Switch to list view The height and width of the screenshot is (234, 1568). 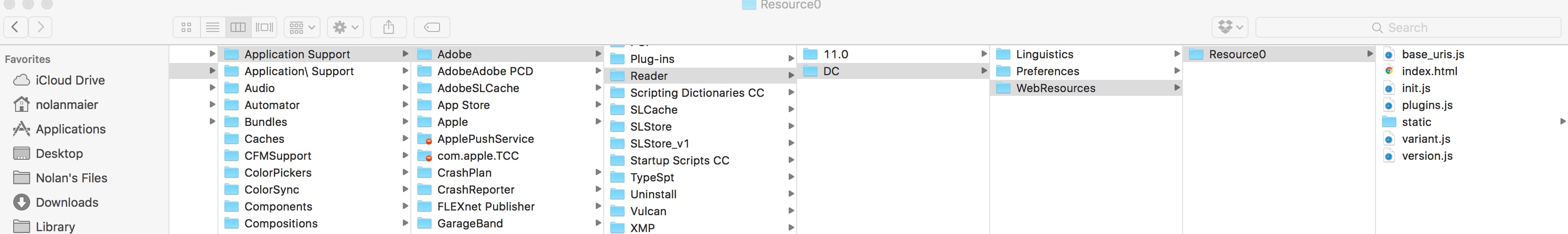tap(212, 27)
